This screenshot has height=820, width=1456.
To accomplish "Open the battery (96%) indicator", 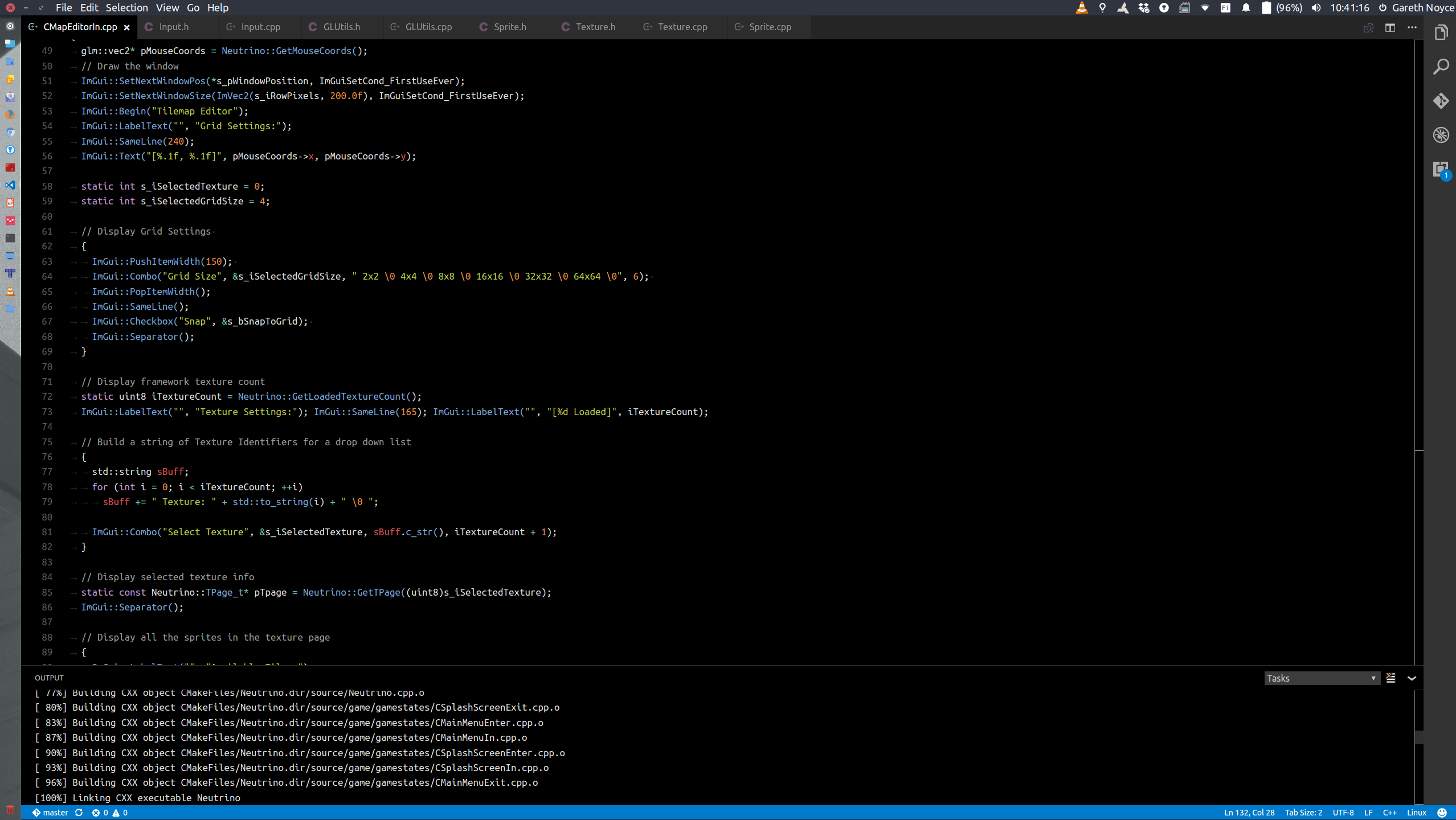I will pyautogui.click(x=1282, y=7).
